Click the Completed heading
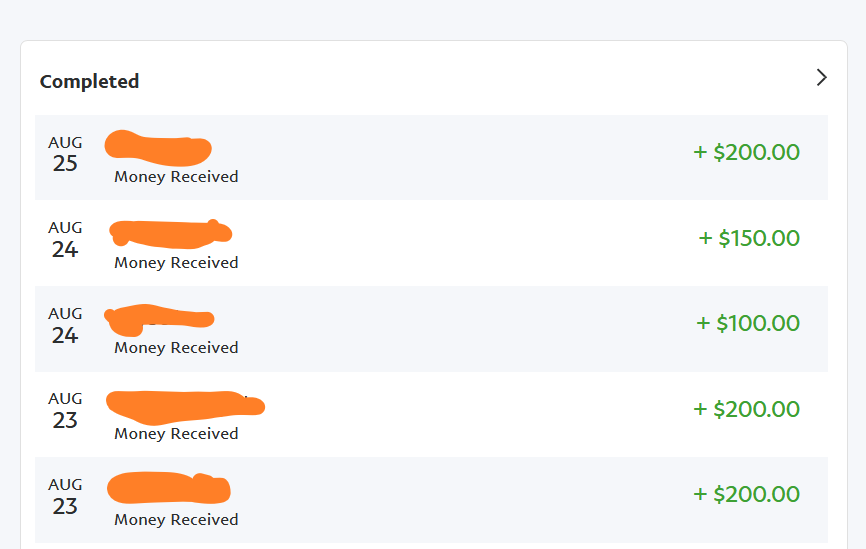Viewport: 866px width, 549px height. point(89,81)
